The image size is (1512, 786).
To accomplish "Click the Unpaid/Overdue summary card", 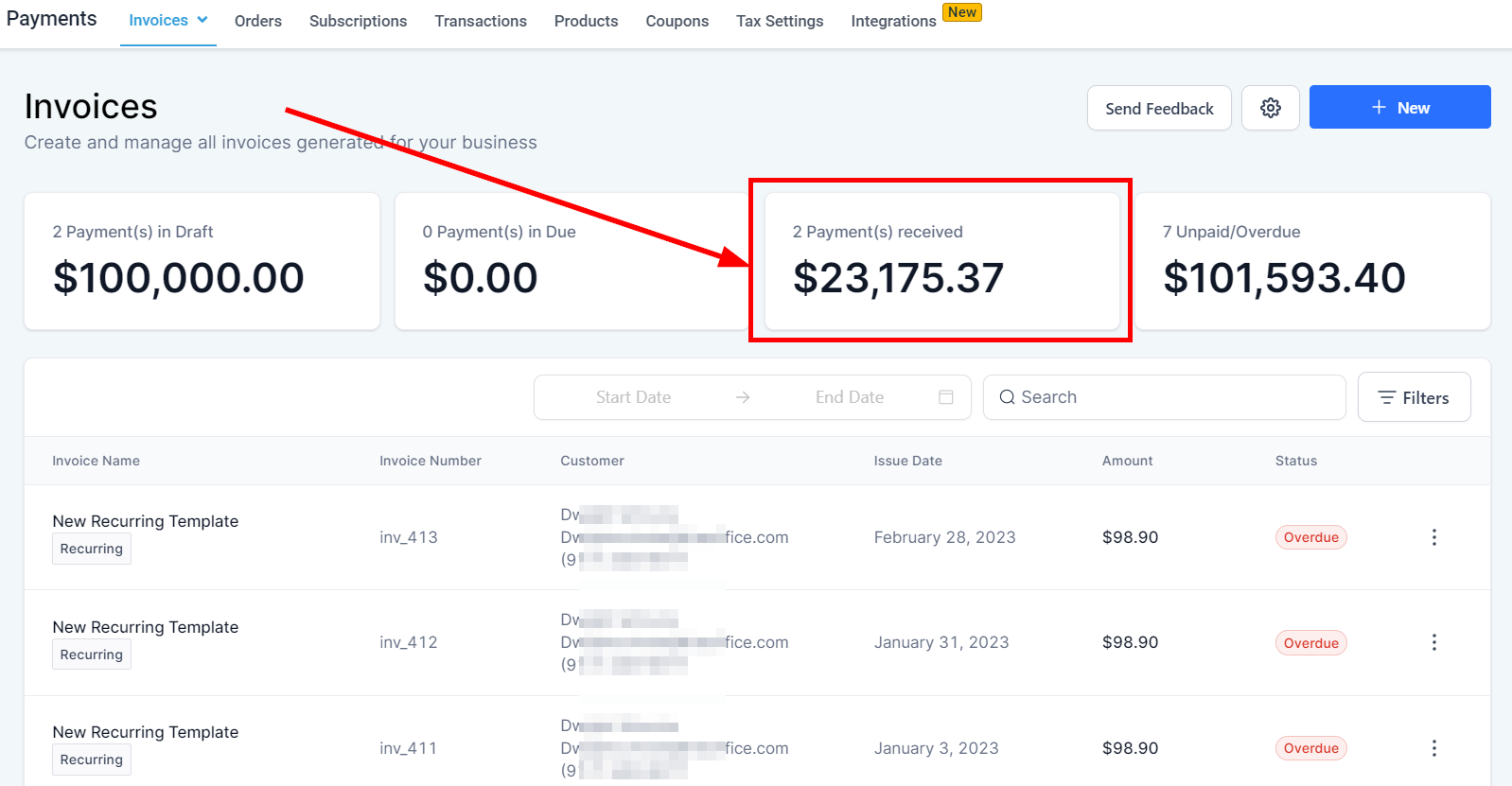I will click(x=1311, y=262).
